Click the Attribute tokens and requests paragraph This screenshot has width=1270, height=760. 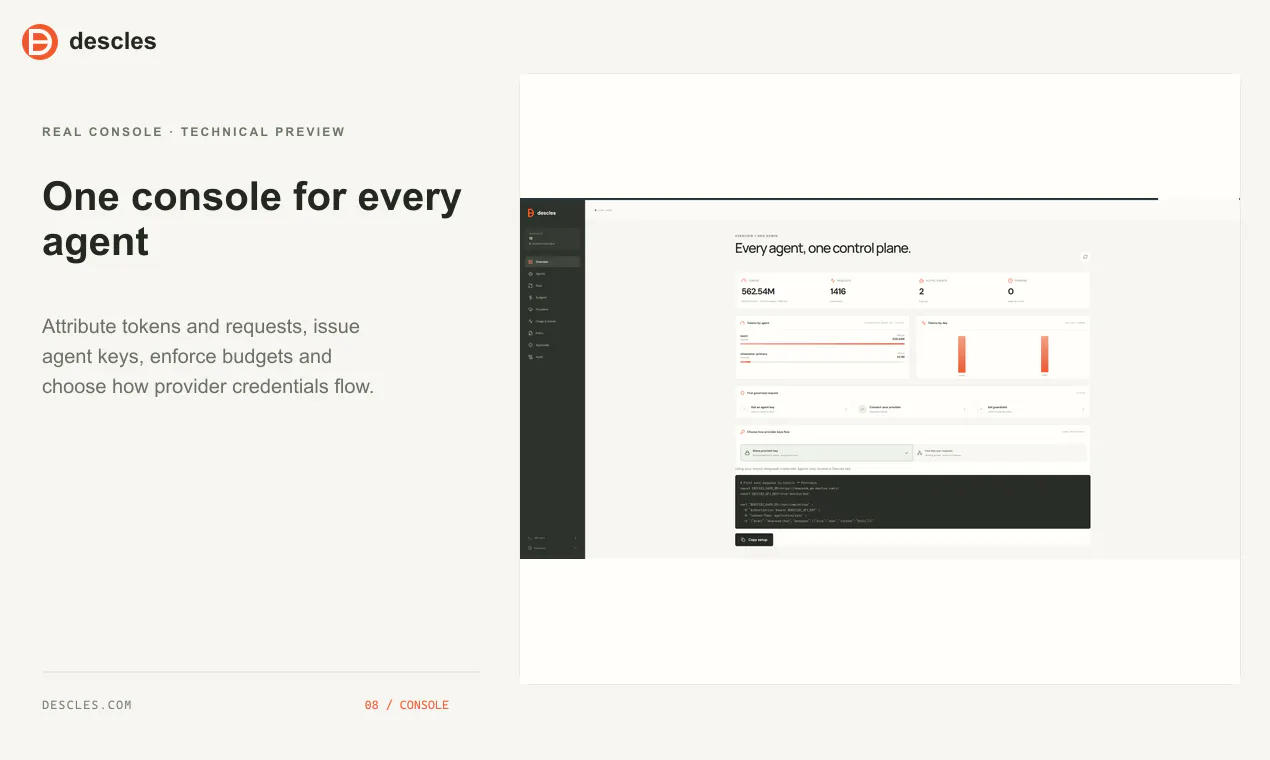point(208,356)
